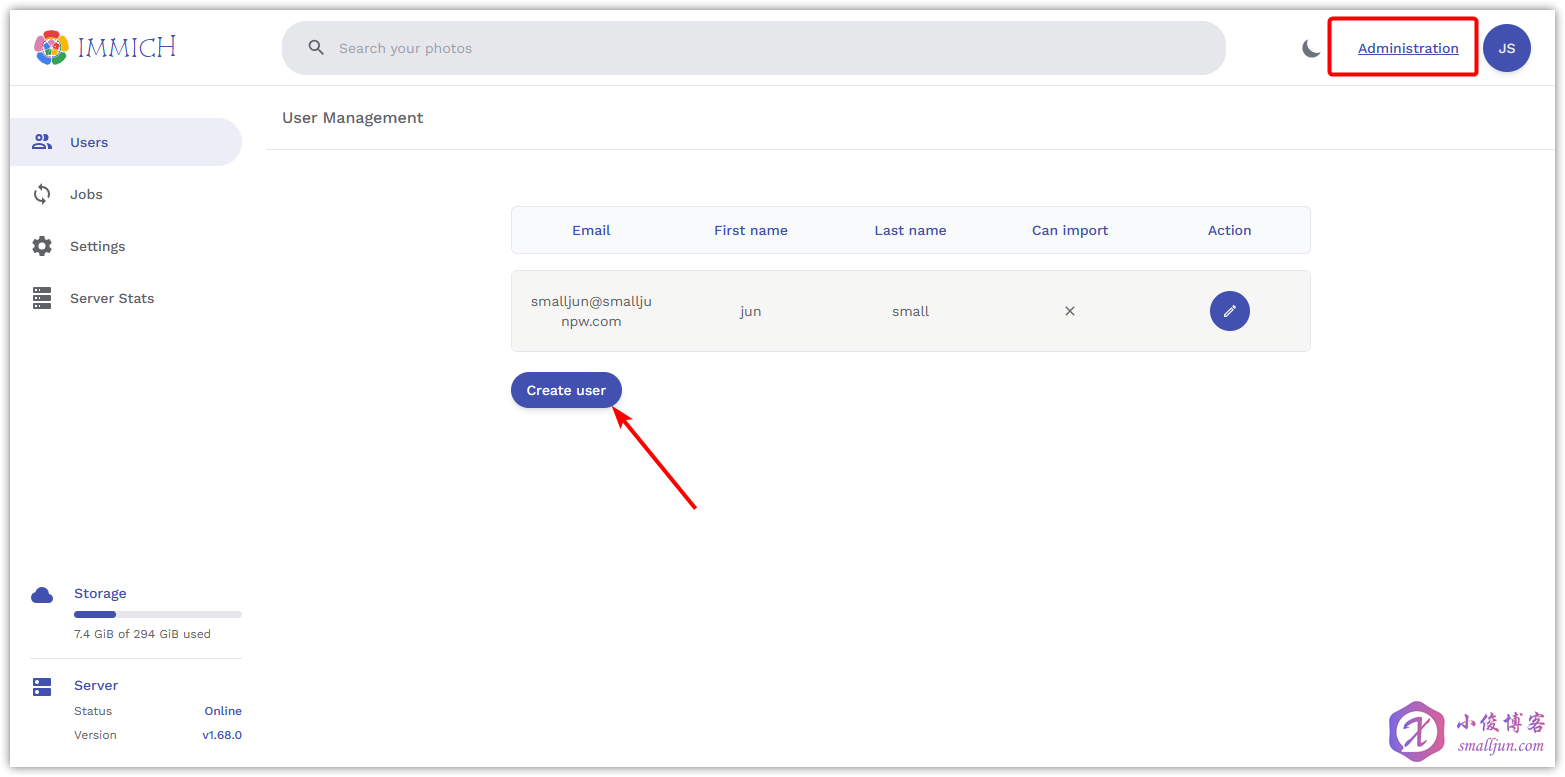Click the First name column header
Viewport: 1565px width, 777px height.
pos(751,230)
